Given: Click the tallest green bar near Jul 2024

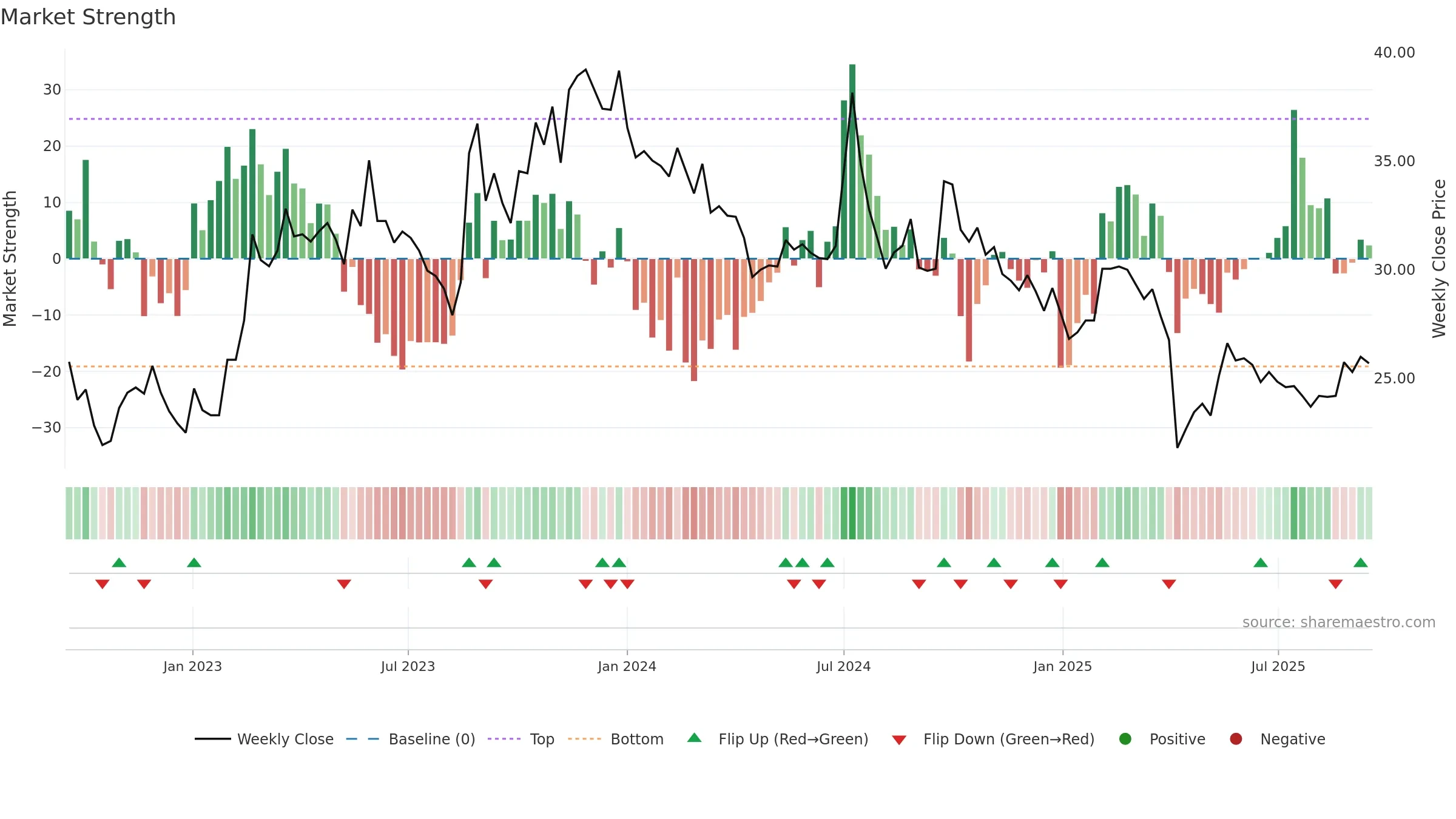Looking at the screenshot, I should click(x=852, y=161).
